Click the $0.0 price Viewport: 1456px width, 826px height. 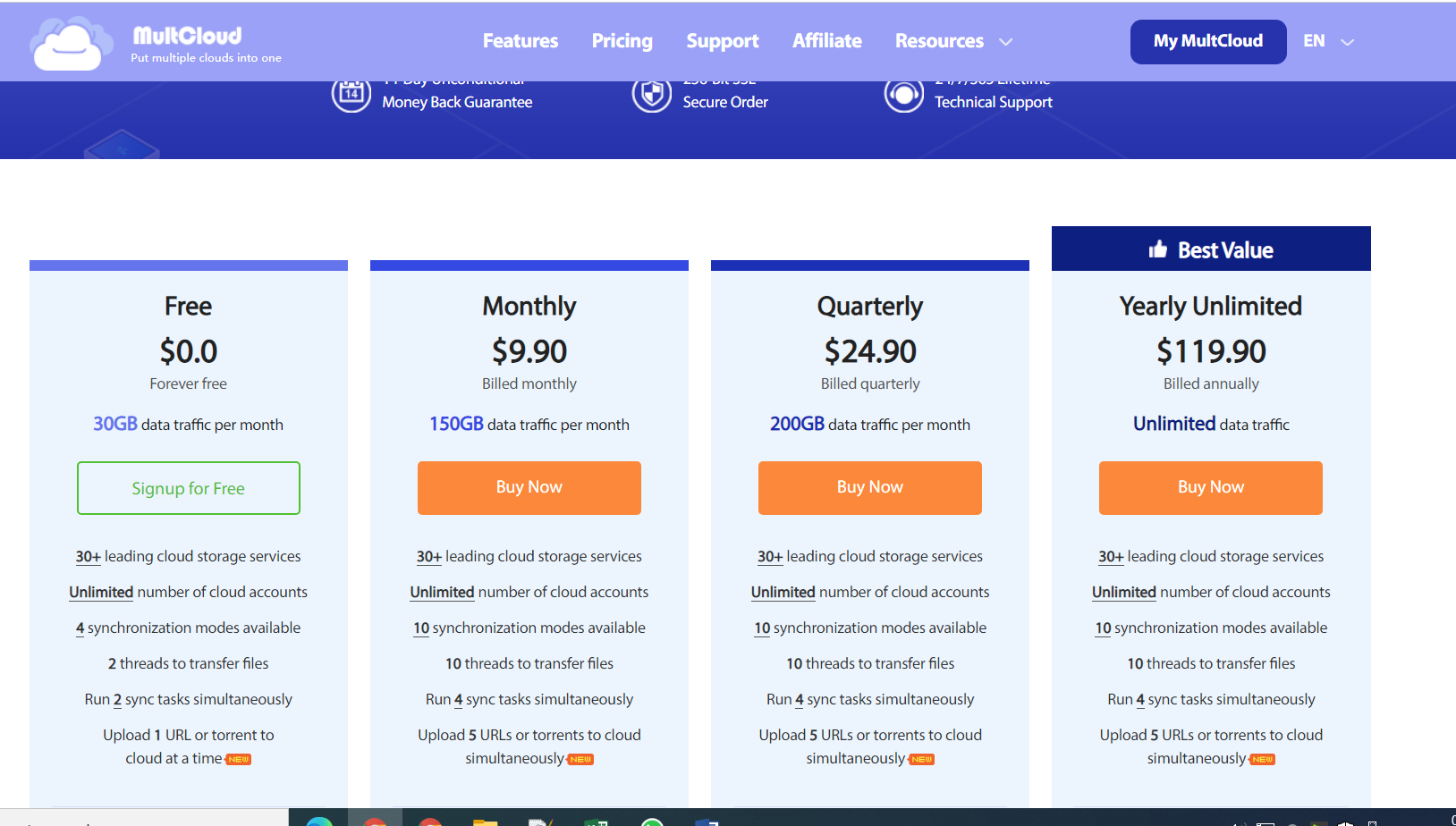189,351
